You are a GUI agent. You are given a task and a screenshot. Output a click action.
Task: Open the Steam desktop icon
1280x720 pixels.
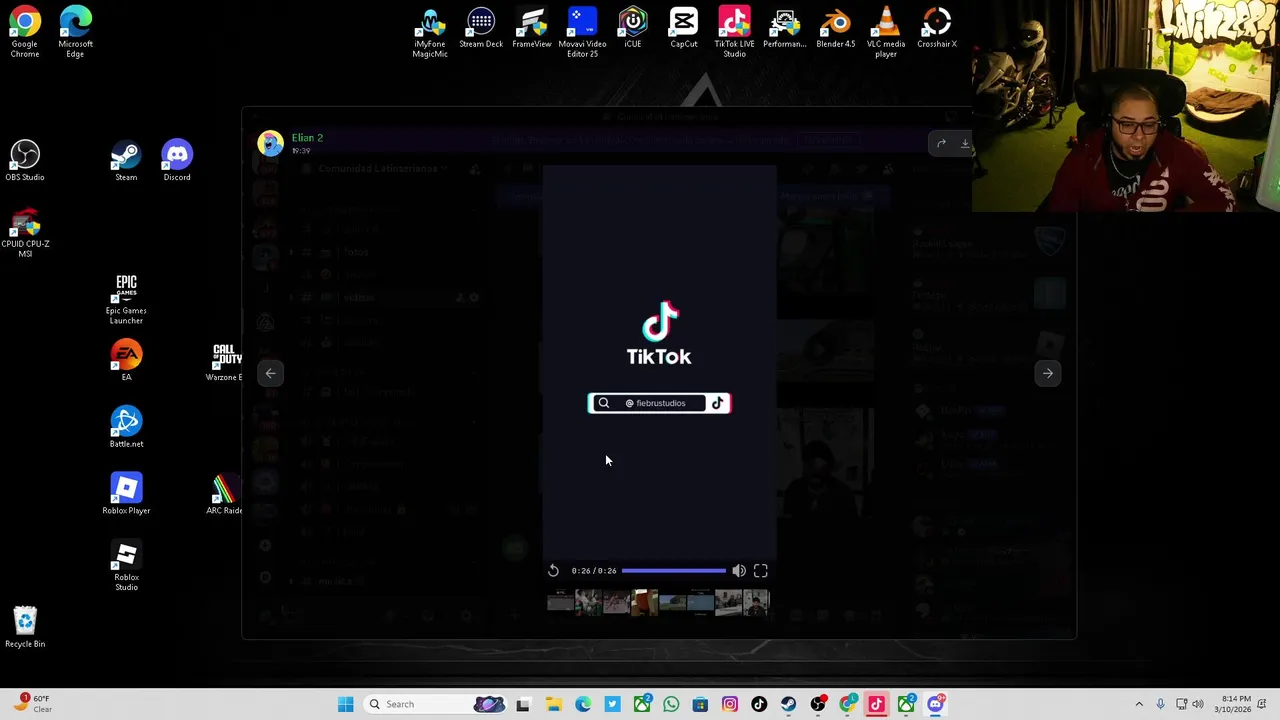pyautogui.click(x=126, y=160)
